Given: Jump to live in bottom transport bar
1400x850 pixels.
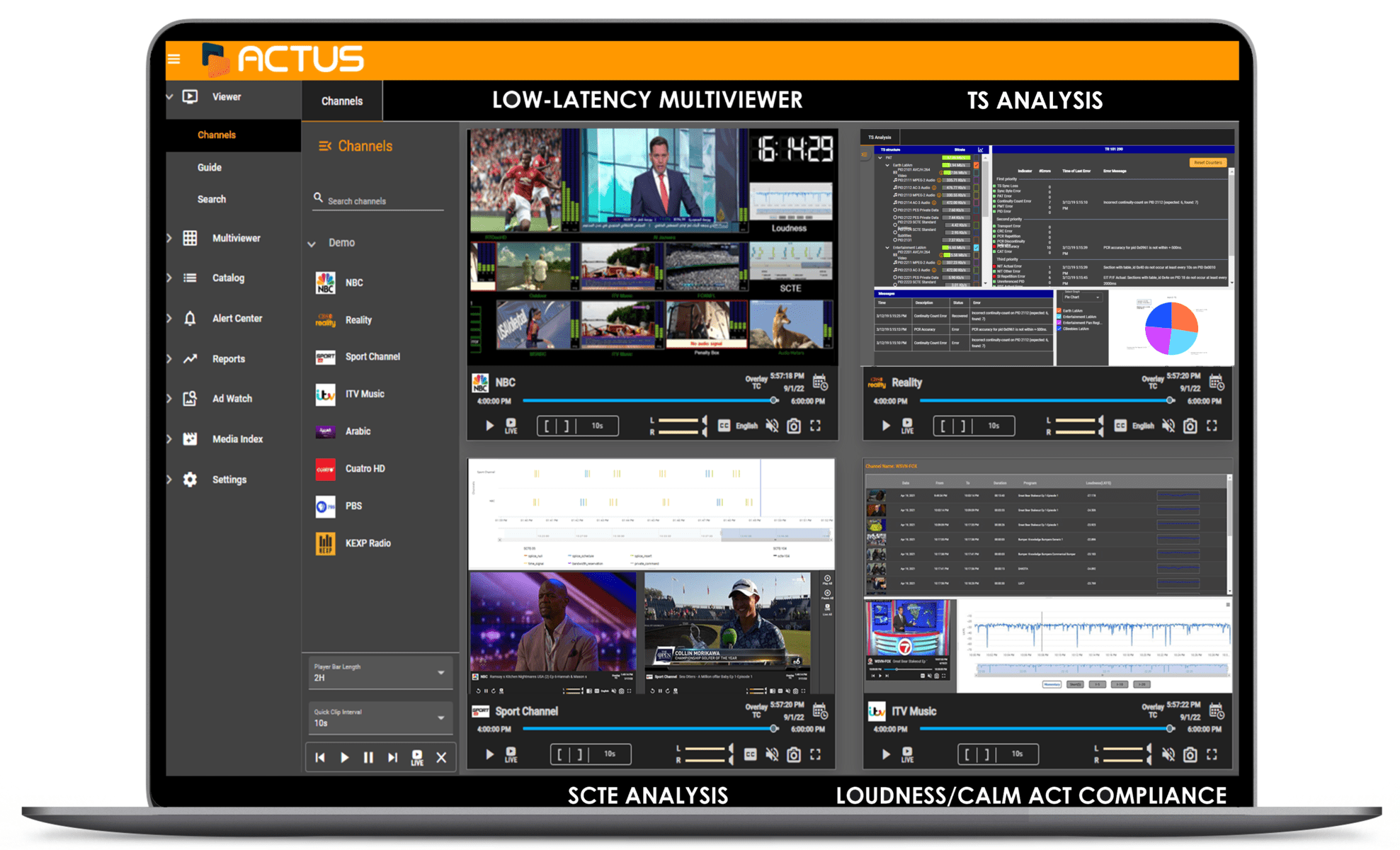Looking at the screenshot, I should (417, 758).
